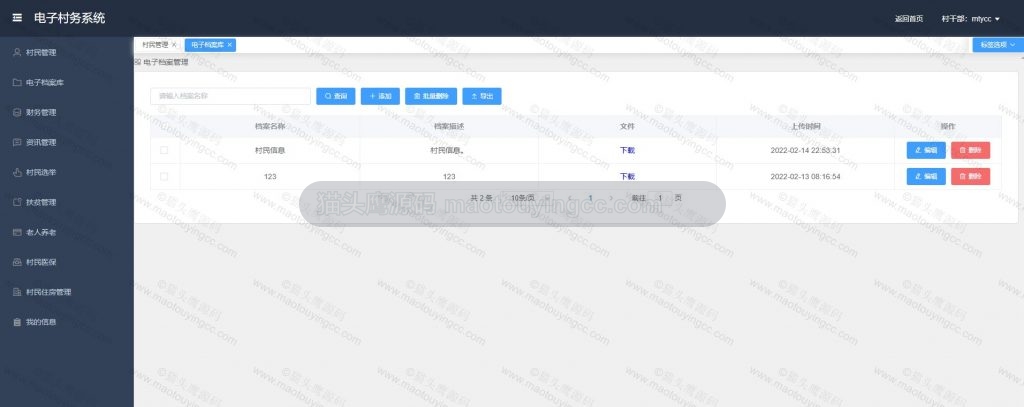Open the 村干部 user account dropdown
This screenshot has width=1024, height=407.
point(970,19)
